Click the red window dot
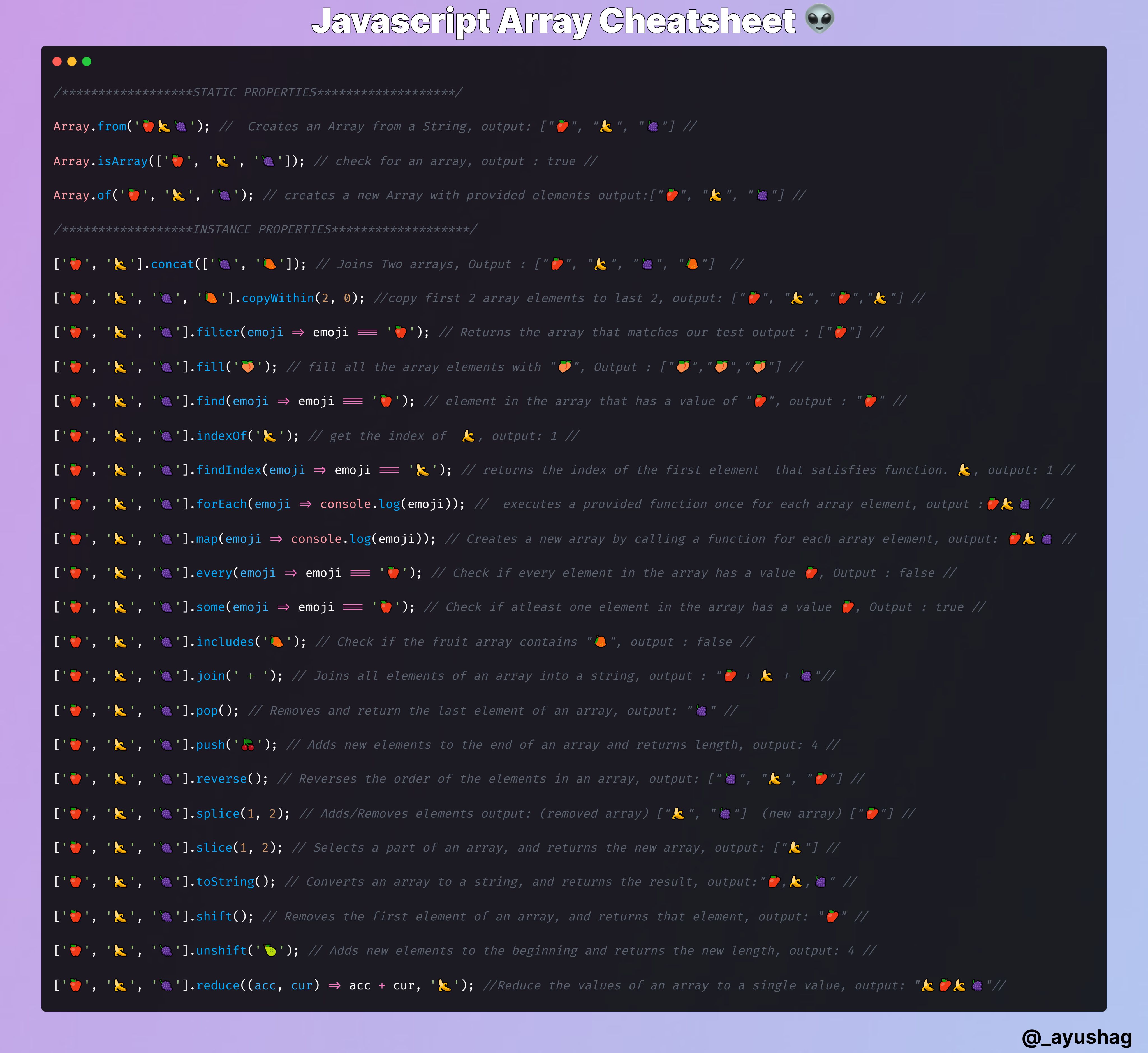Screen dimensions: 1148x1053 (57, 62)
